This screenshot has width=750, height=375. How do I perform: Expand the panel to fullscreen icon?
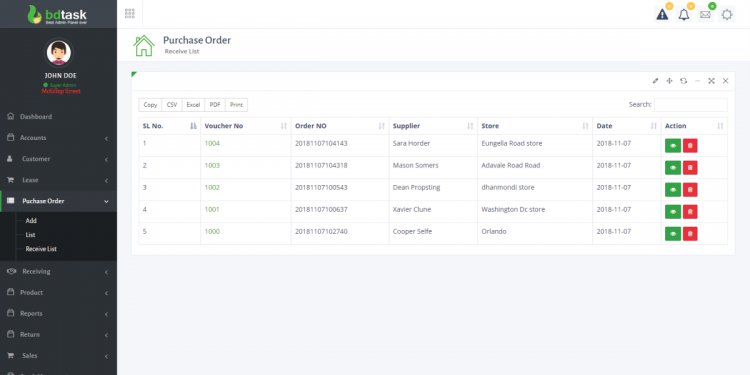711,81
